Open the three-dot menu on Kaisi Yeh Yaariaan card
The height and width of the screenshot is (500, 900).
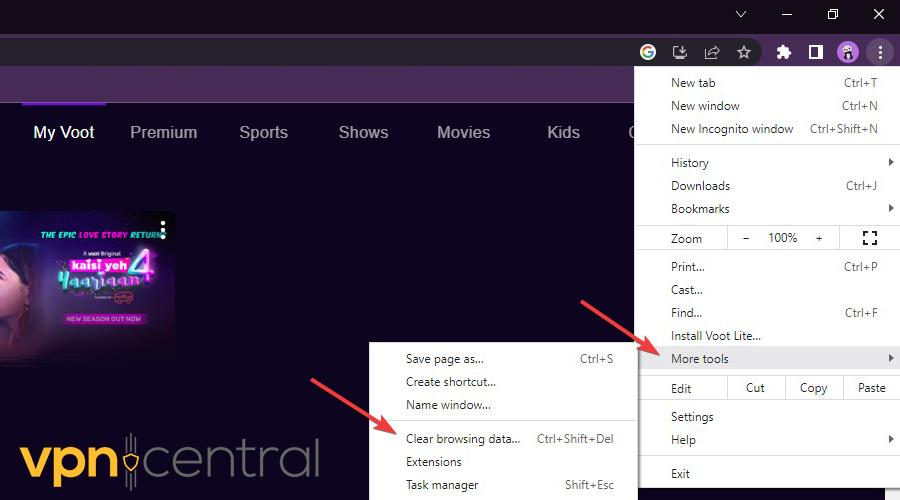163,229
